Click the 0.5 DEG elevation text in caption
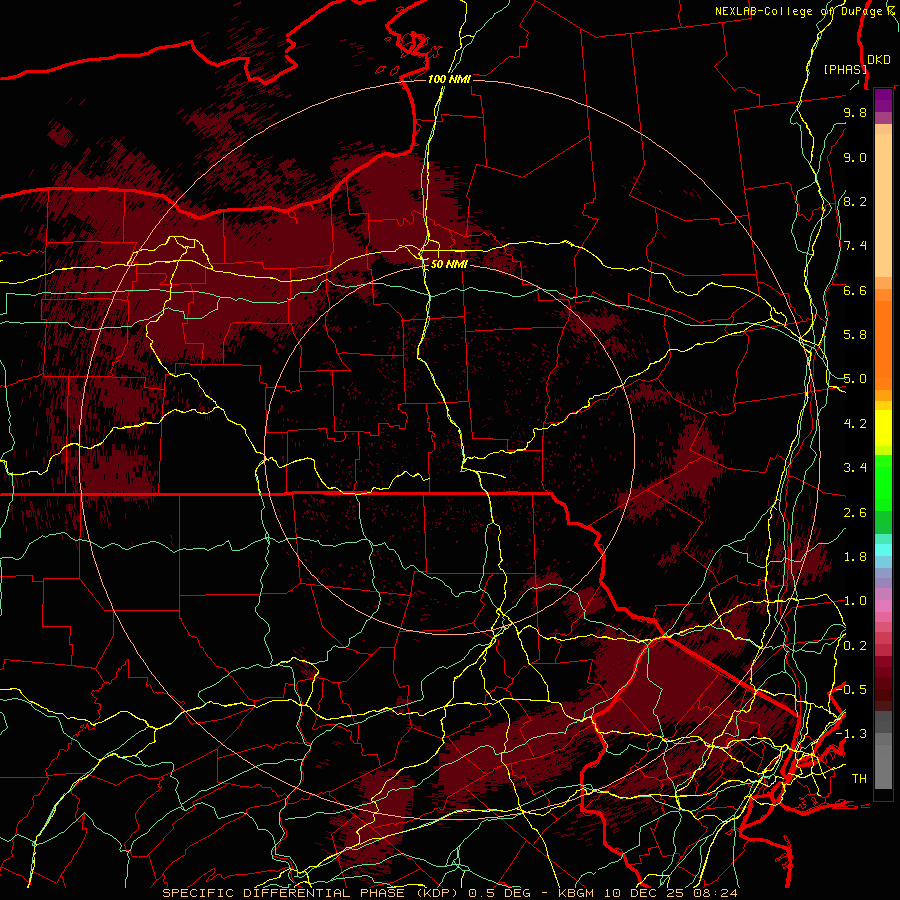 (x=501, y=893)
